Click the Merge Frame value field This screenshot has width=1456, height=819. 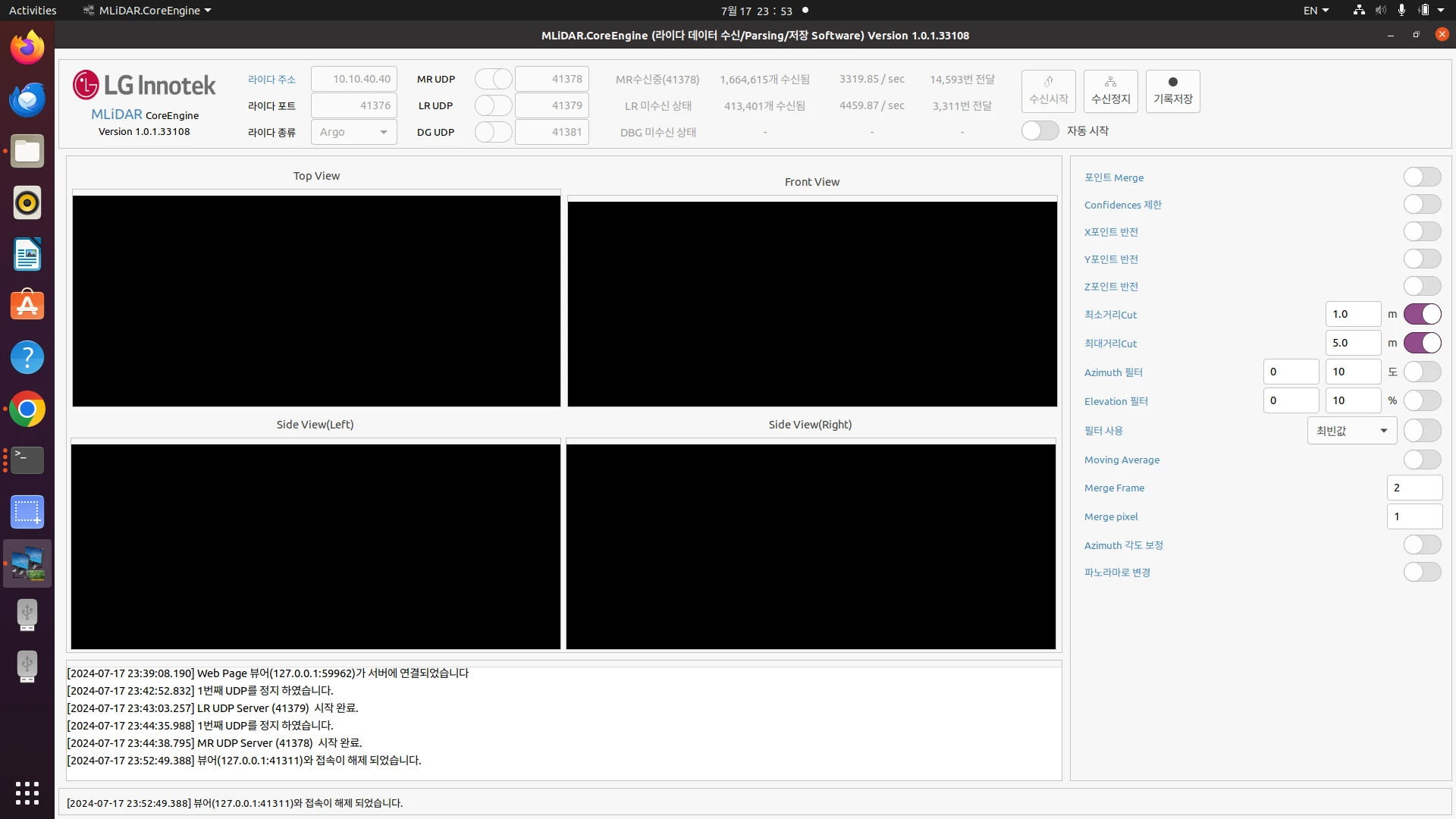click(1415, 488)
